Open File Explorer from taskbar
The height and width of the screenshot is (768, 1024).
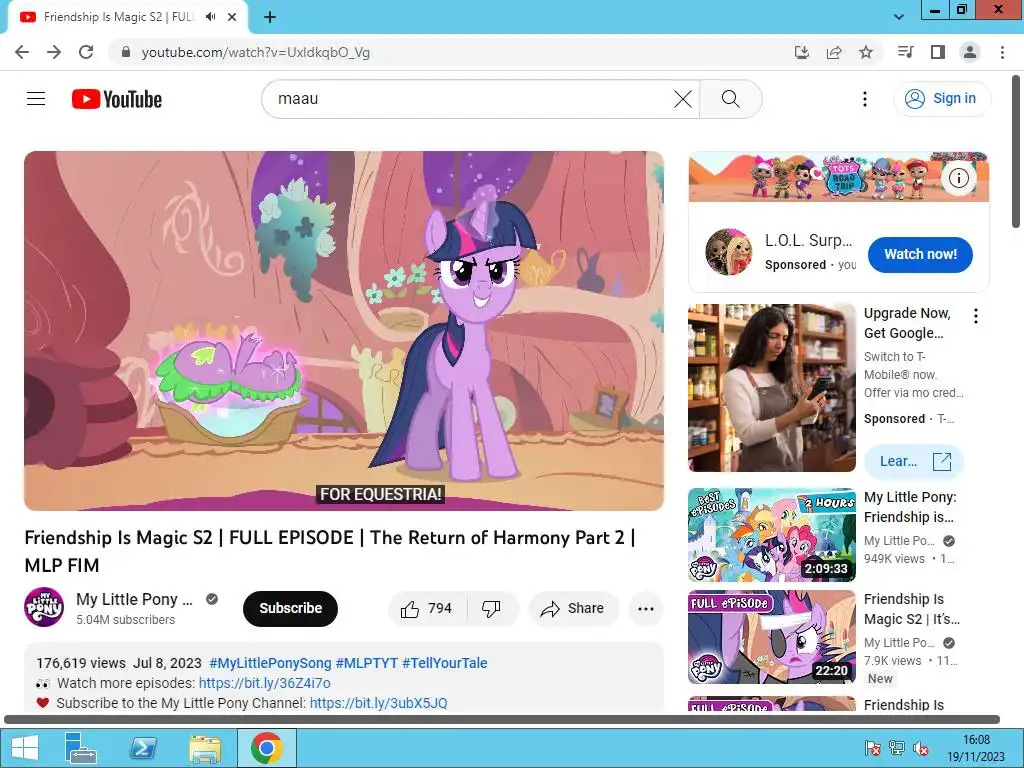pyautogui.click(x=204, y=748)
